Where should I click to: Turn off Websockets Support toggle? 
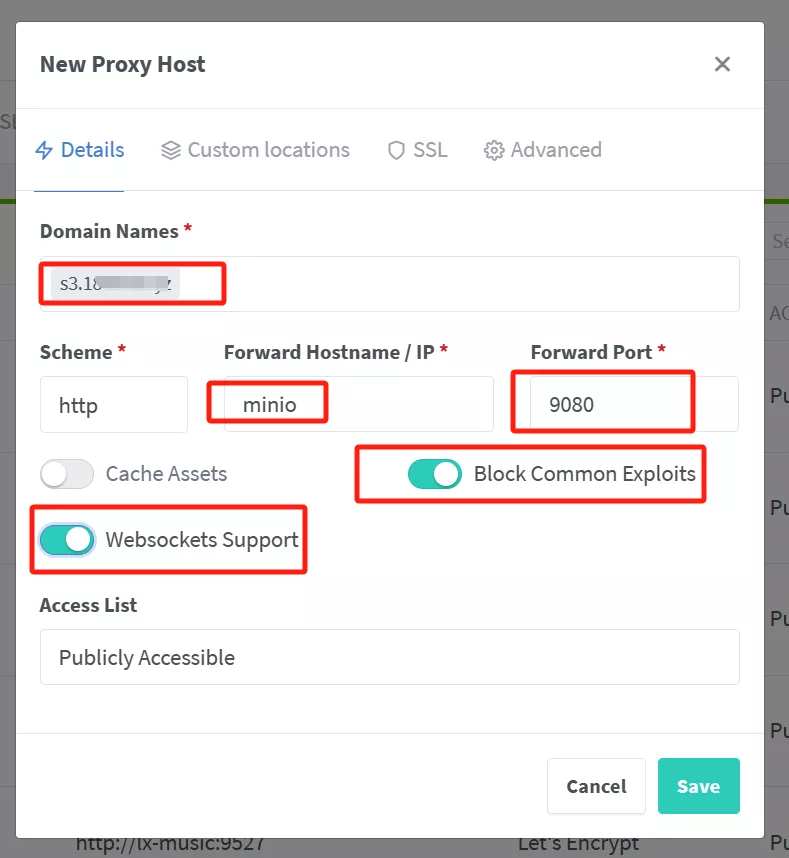click(x=67, y=540)
